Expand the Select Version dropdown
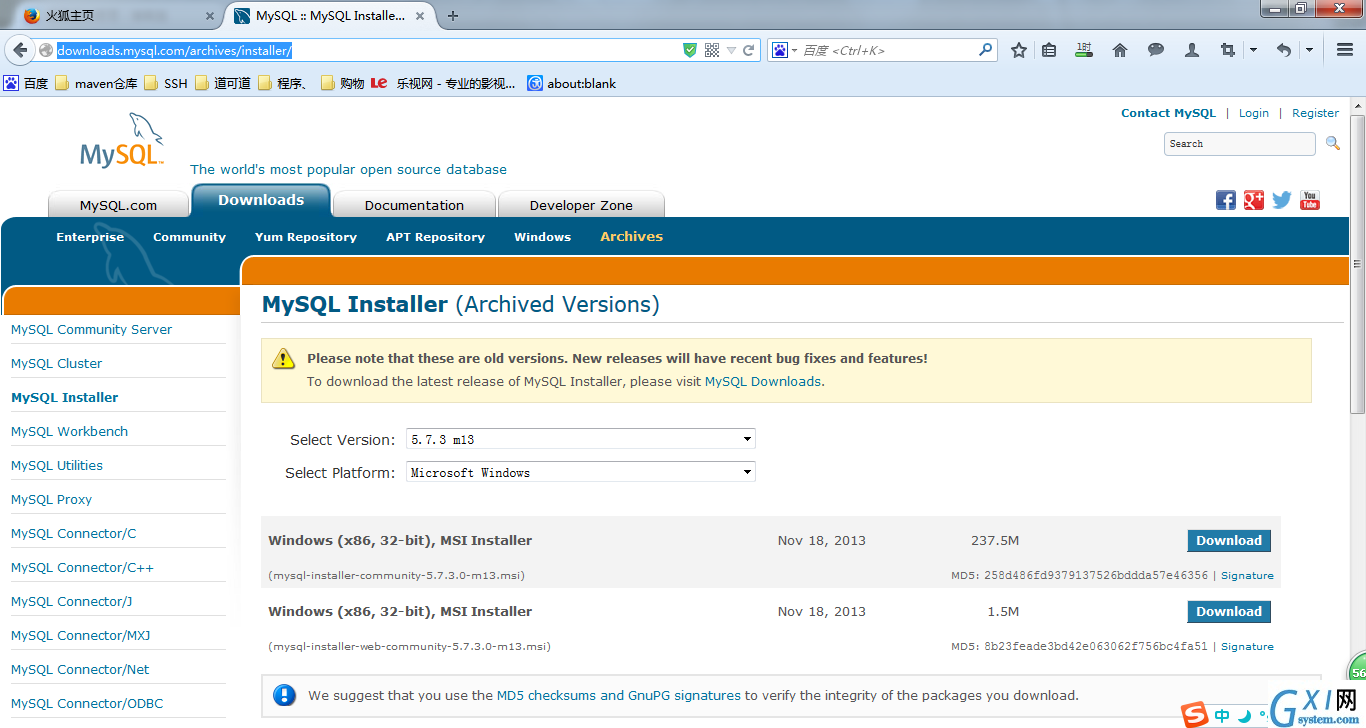 click(x=581, y=439)
